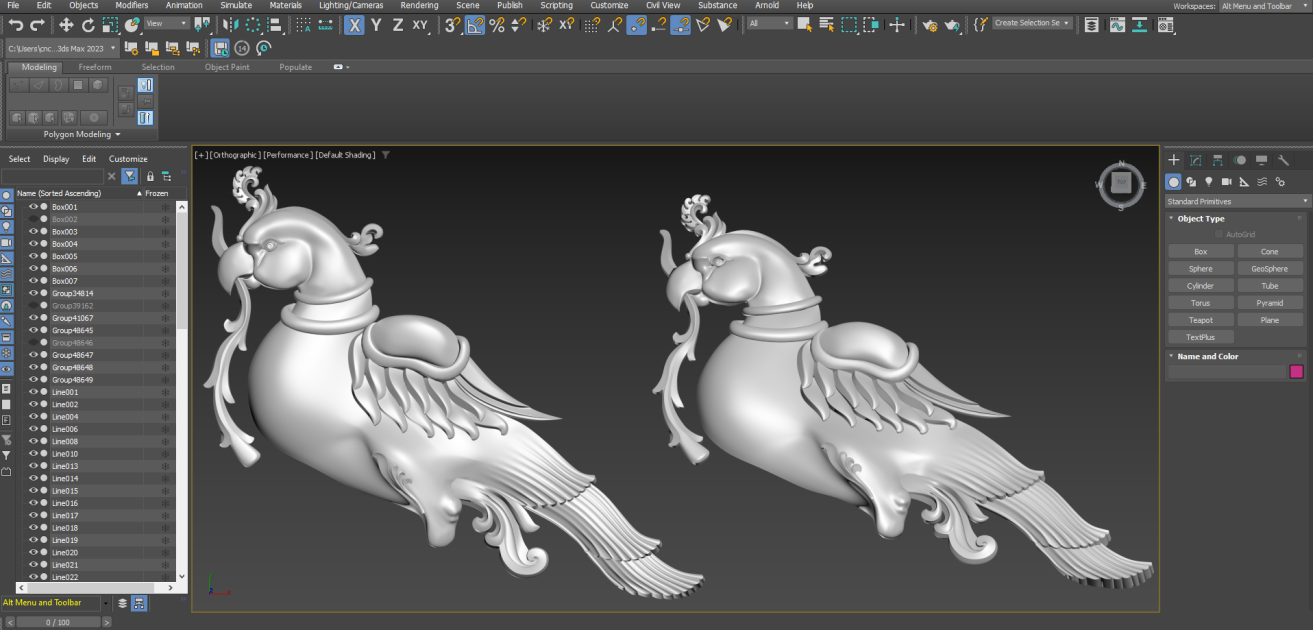This screenshot has width=1313, height=630.
Task: Select the Cameras category icon
Action: click(1227, 182)
